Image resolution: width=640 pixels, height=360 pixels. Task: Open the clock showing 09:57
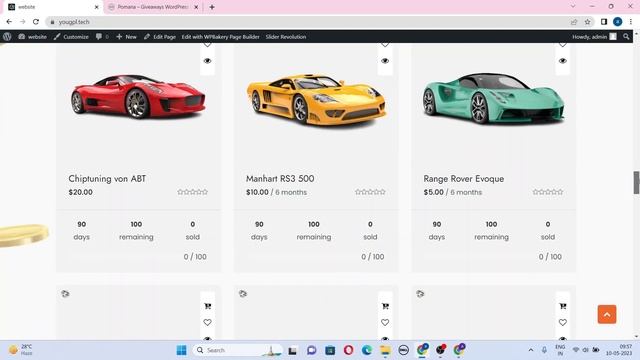(619, 350)
